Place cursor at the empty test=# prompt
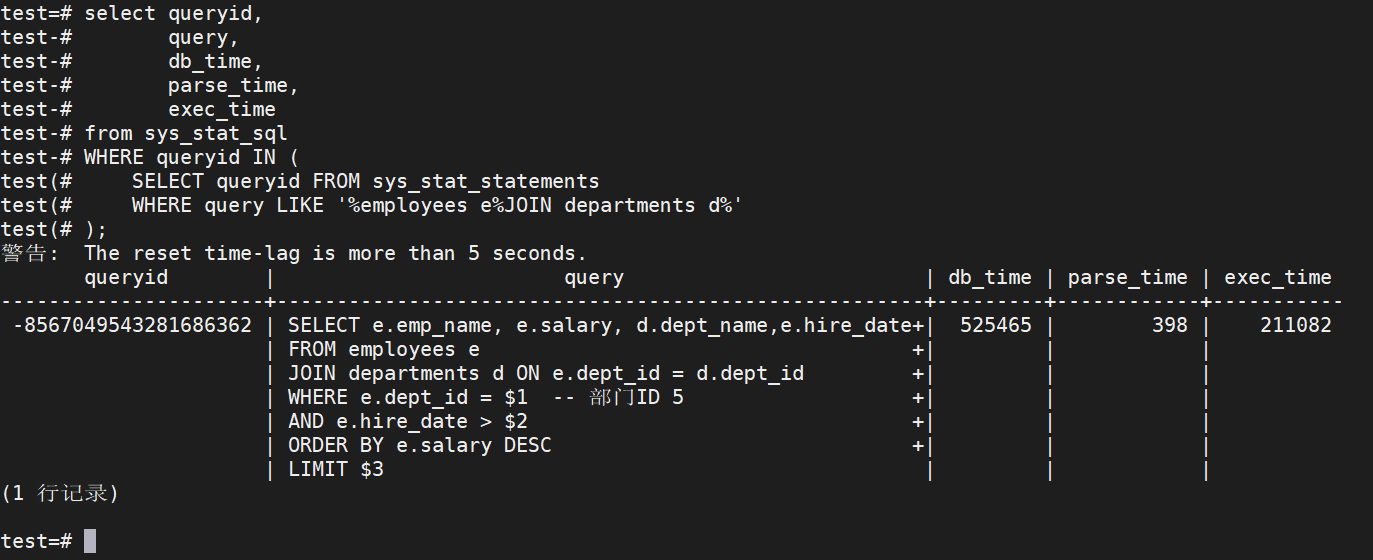The width and height of the screenshot is (1373, 560). pos(90,541)
